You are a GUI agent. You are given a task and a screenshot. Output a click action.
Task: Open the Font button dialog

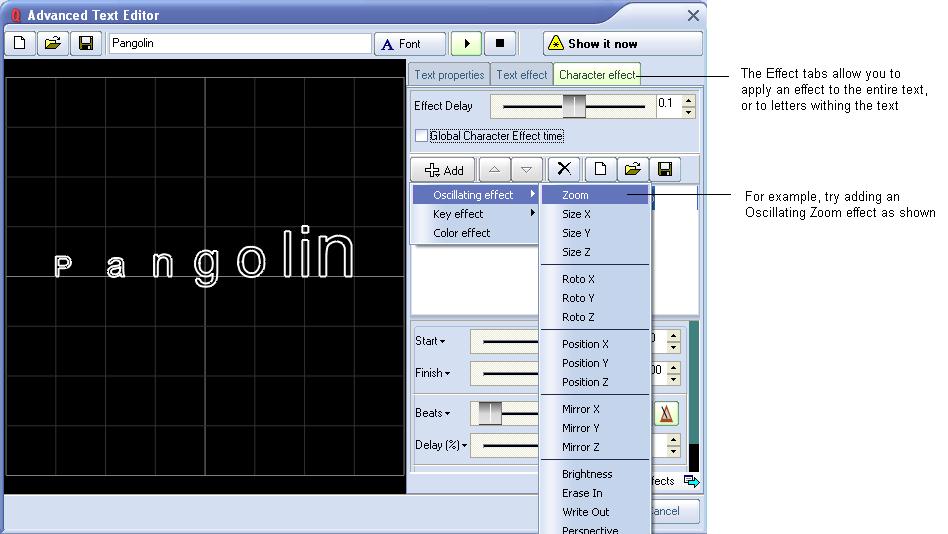410,44
